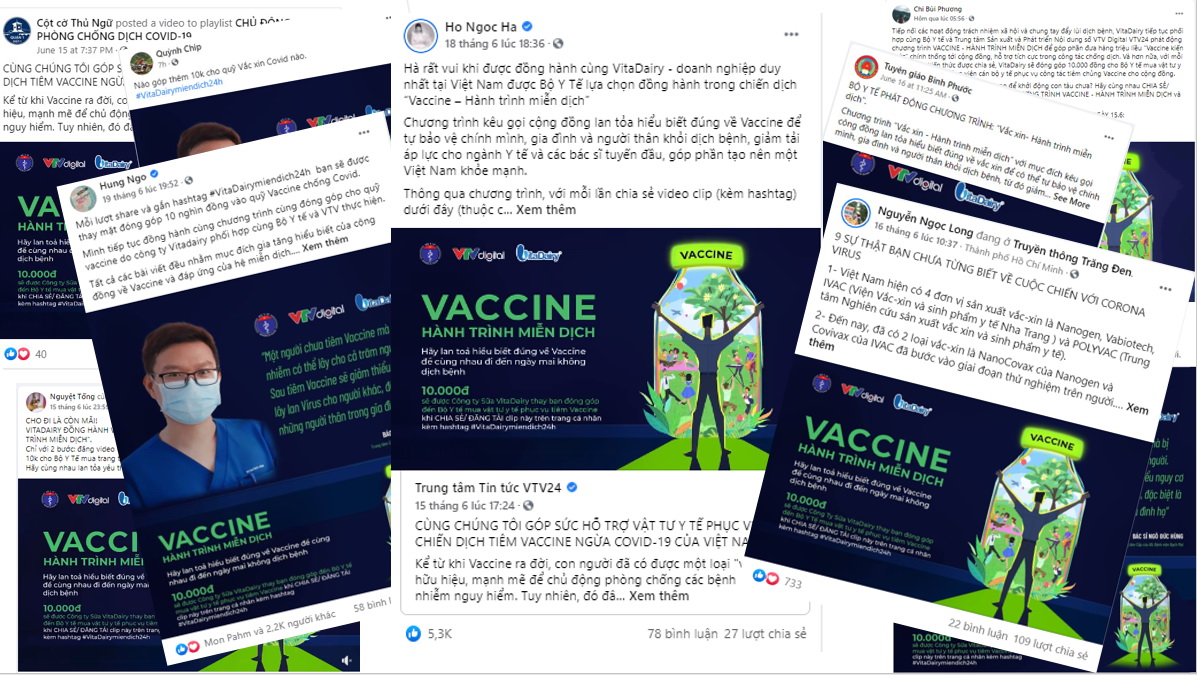
Task: Click the volume icon on bottom-left video
Action: point(347,660)
